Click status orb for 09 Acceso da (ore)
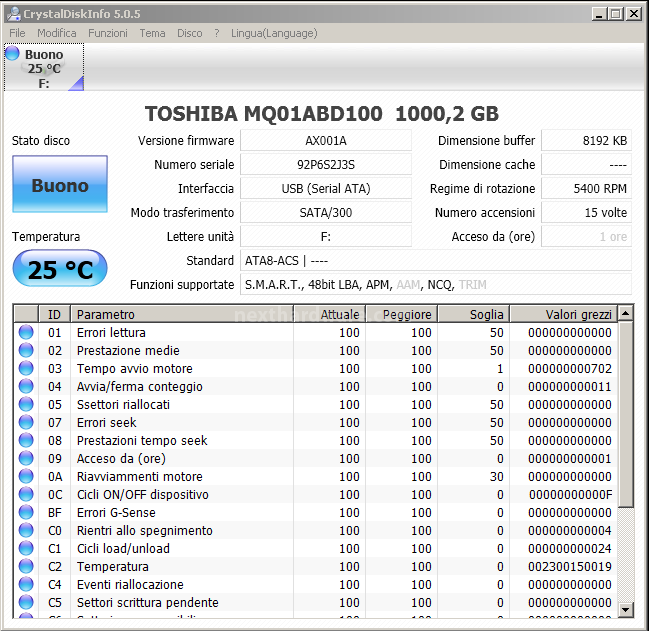This screenshot has width=649, height=631. click(x=26, y=458)
